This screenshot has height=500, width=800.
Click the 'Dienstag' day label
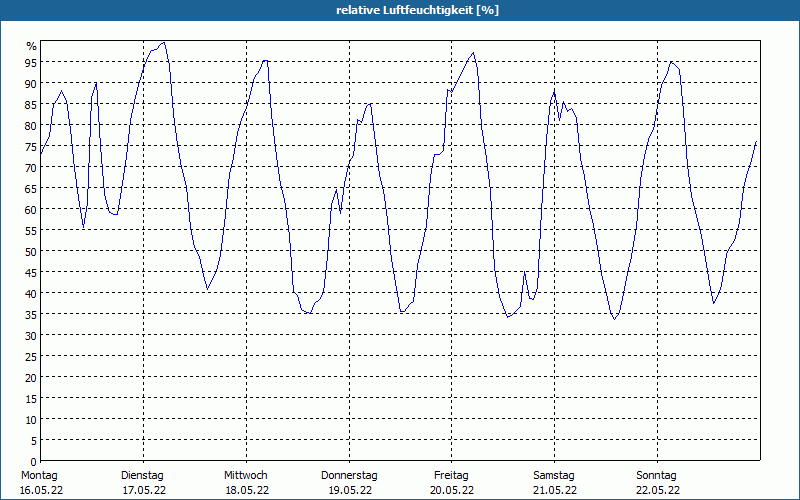(x=142, y=475)
